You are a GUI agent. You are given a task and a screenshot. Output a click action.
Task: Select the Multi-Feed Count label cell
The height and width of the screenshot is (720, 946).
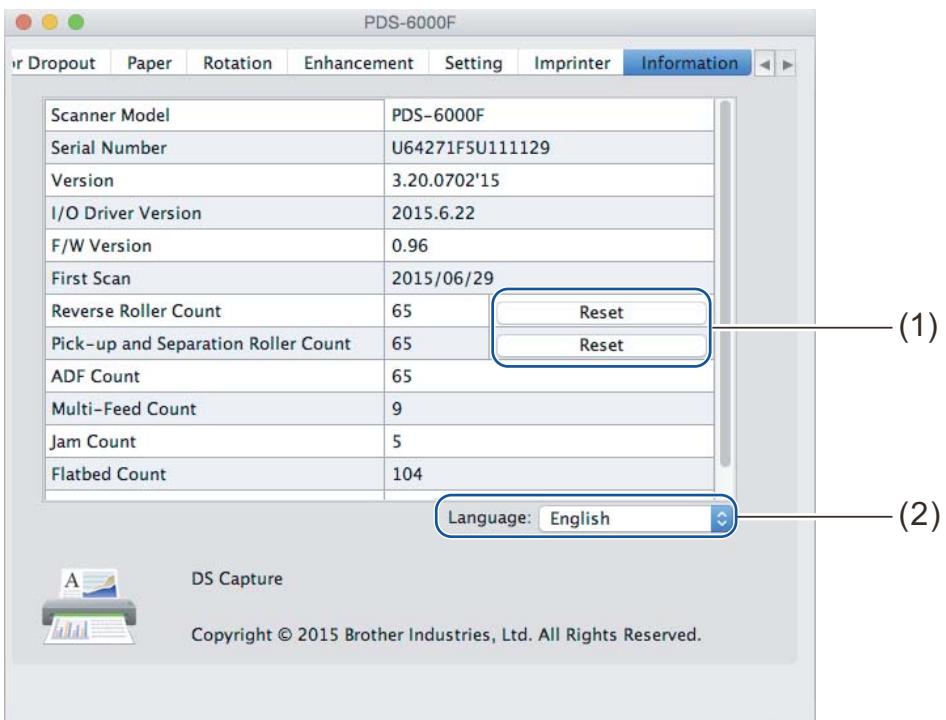pyautogui.click(x=215, y=409)
